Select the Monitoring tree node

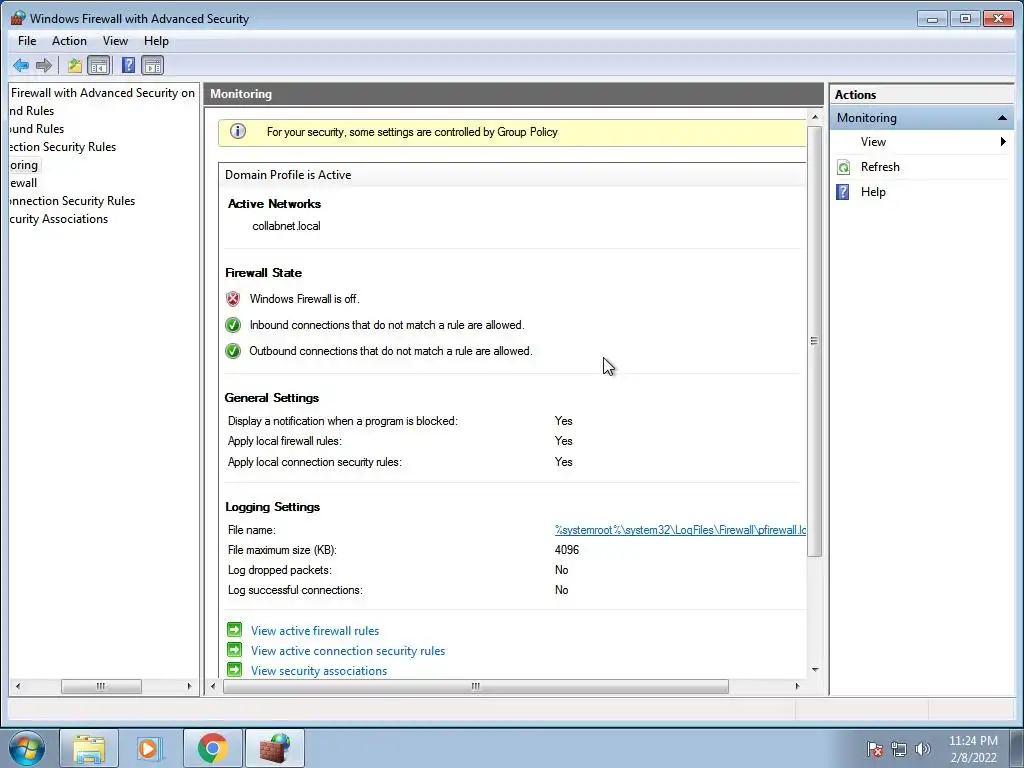pyautogui.click(x=24, y=165)
